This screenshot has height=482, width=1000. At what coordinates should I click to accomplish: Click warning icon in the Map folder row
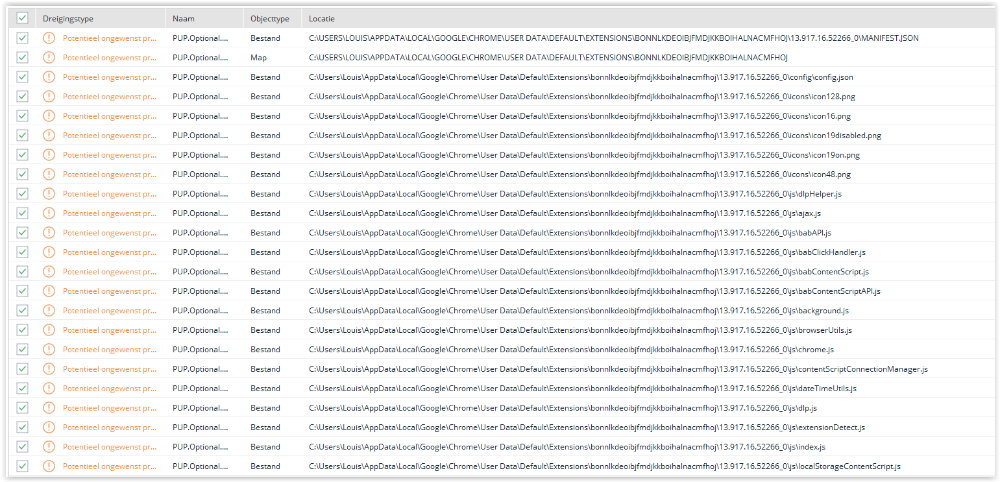tap(49, 57)
